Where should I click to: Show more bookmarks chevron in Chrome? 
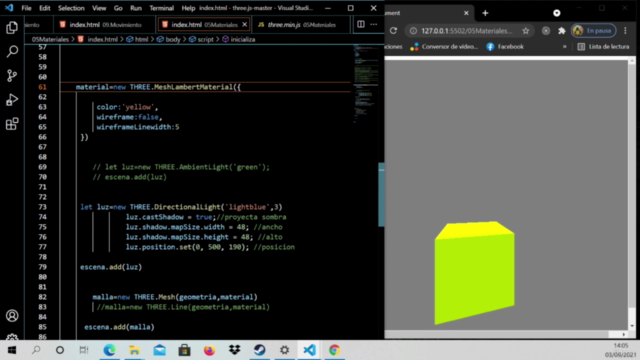coord(564,47)
